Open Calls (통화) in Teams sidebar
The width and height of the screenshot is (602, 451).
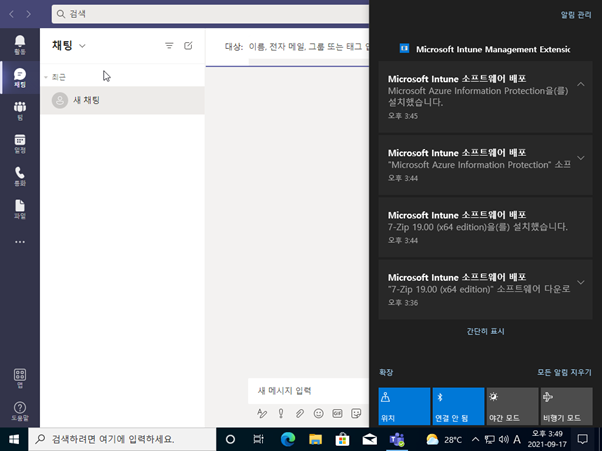point(20,177)
